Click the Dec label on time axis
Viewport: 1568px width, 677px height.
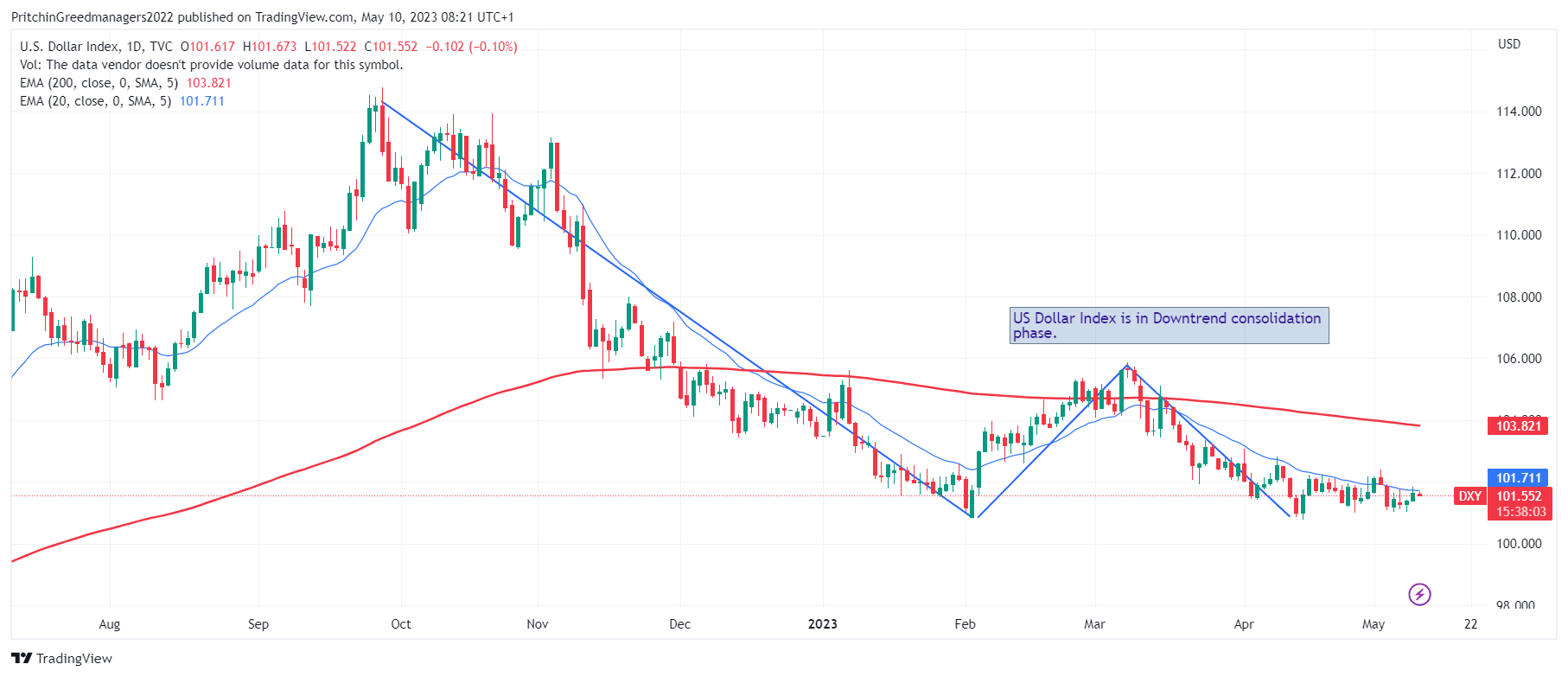[680, 624]
